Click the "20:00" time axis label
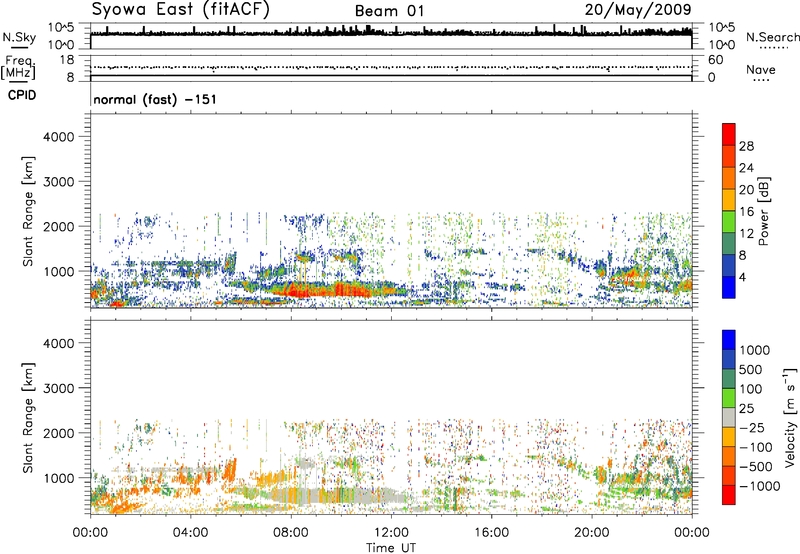Viewport: 800px width, 554px height. [592, 533]
